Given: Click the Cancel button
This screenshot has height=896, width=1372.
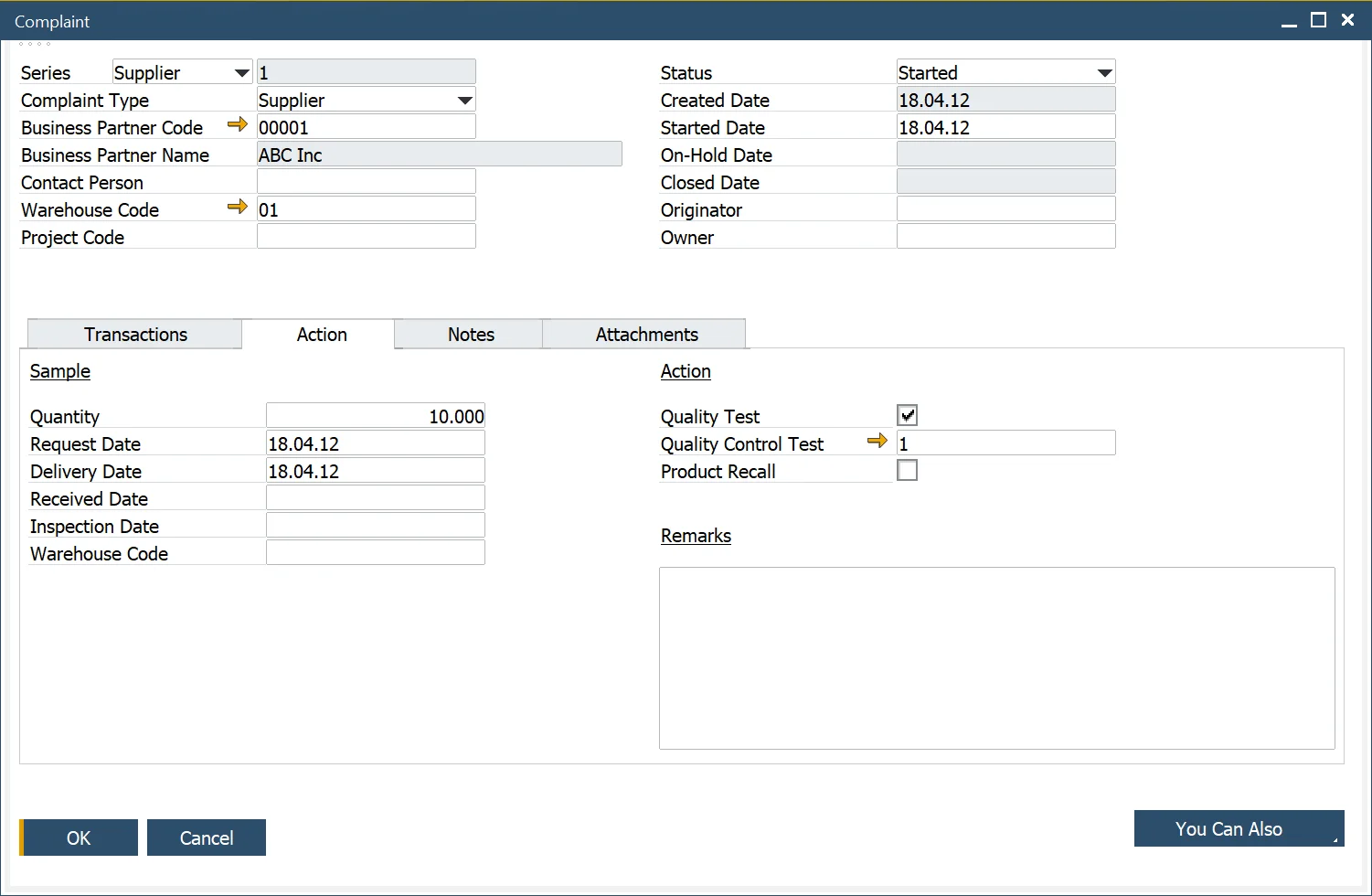Looking at the screenshot, I should click(207, 837).
